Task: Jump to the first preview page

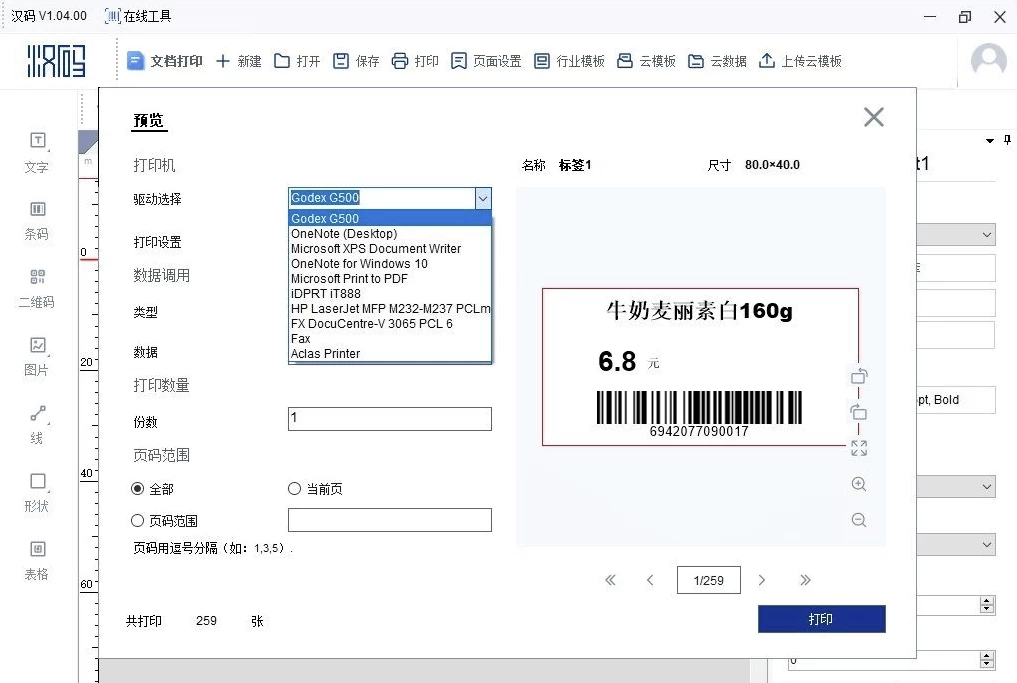Action: click(611, 580)
